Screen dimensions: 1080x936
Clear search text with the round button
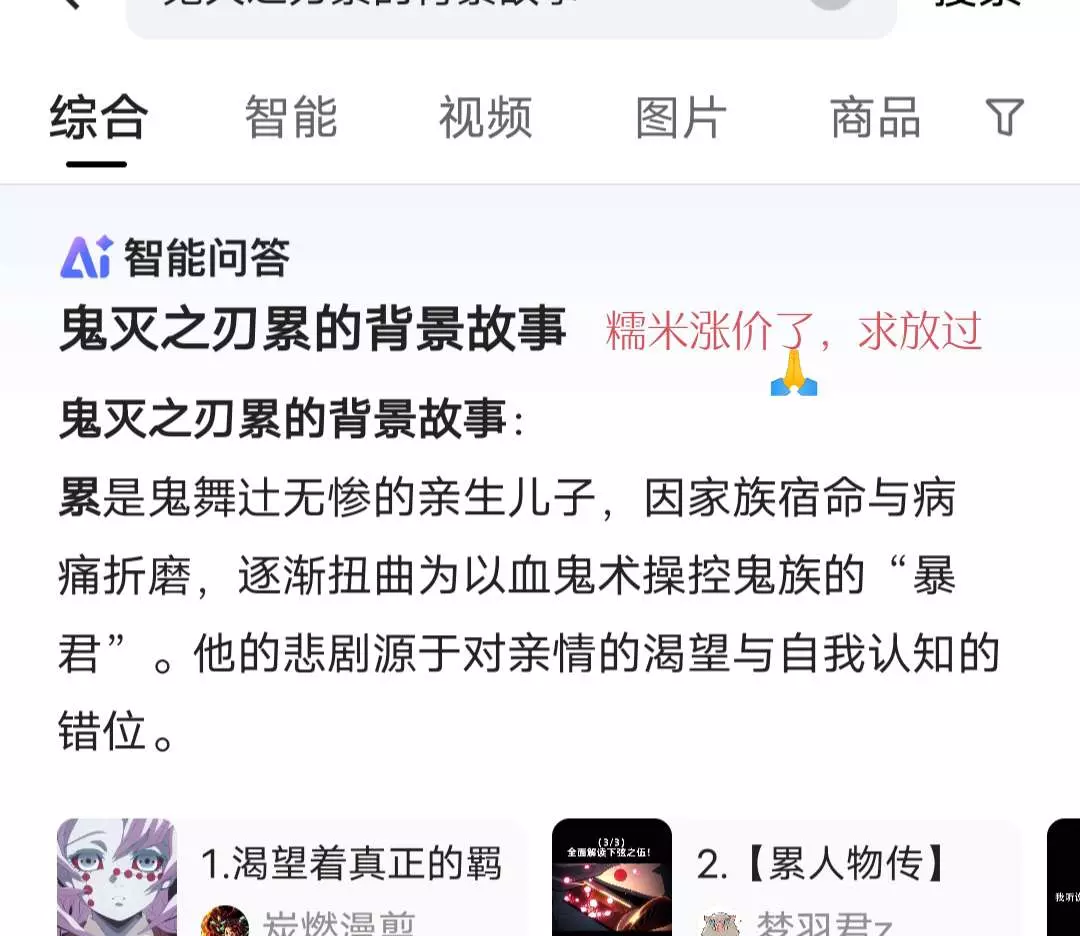(831, 3)
